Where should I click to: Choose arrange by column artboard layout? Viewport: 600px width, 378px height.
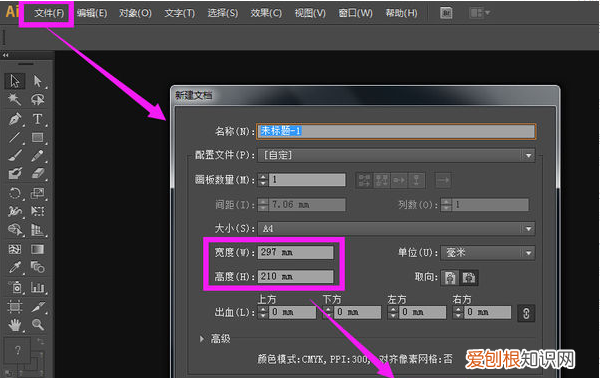417,180
